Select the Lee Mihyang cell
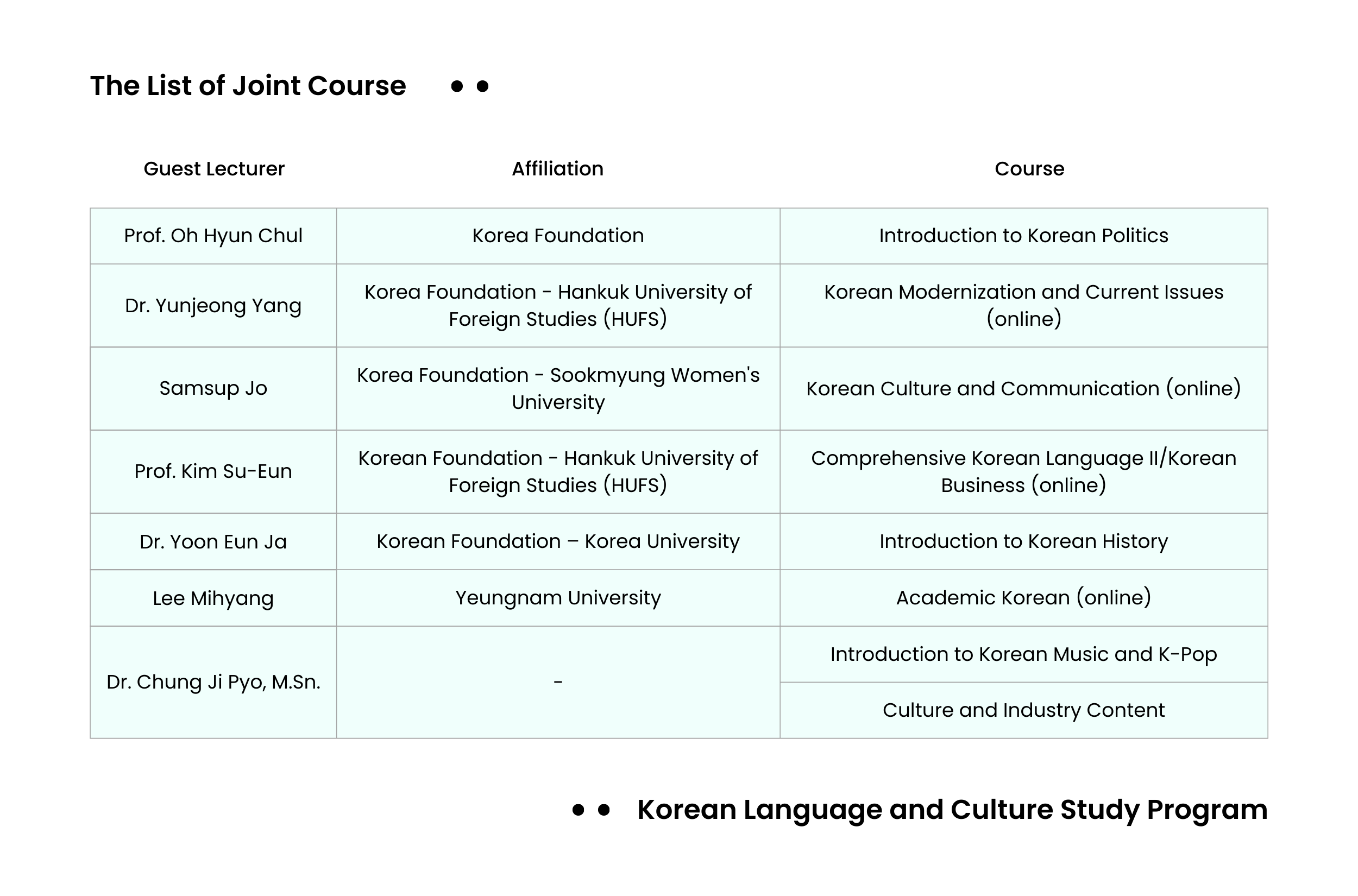Viewport: 1358px width, 896px height. click(213, 598)
